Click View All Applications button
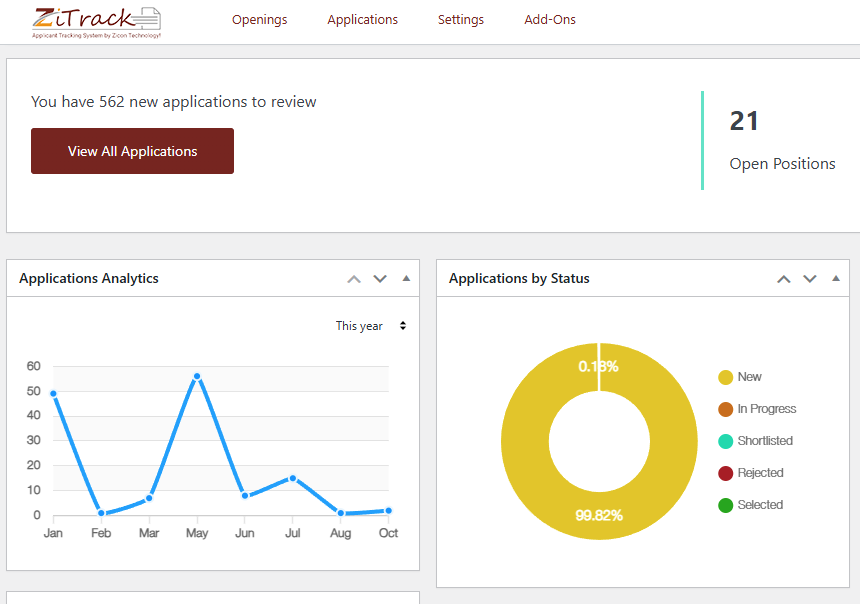 point(132,151)
